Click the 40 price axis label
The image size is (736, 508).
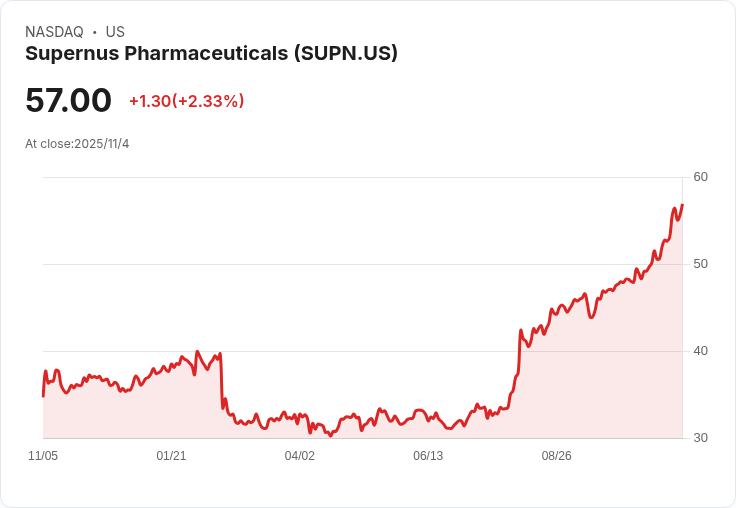point(700,351)
